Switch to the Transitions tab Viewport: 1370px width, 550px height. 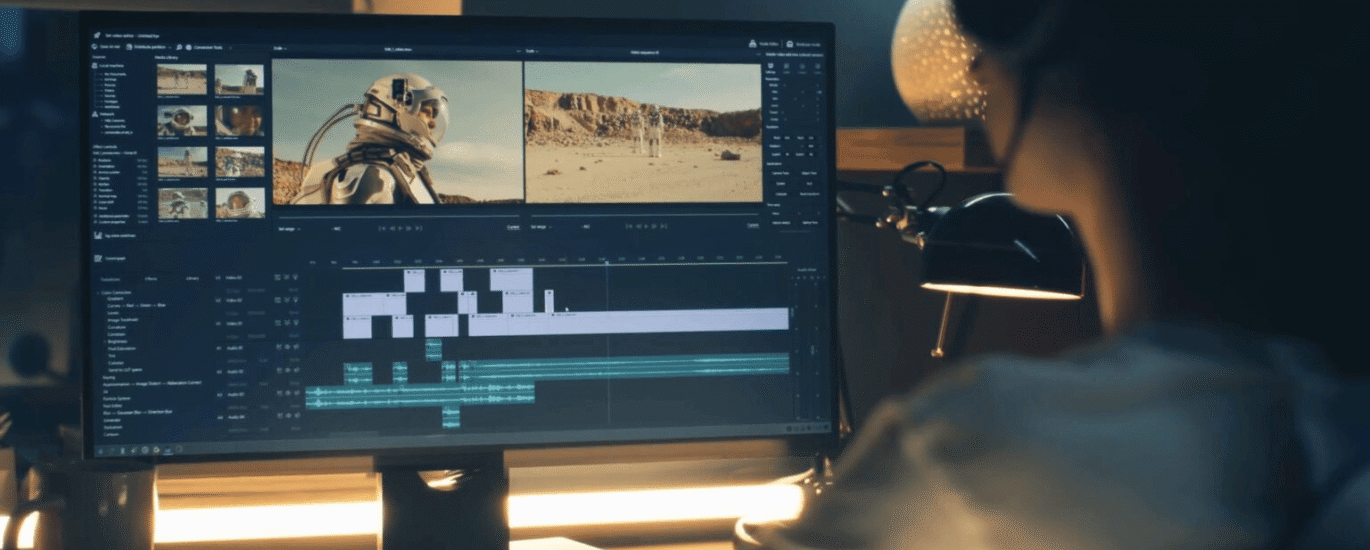tap(110, 278)
